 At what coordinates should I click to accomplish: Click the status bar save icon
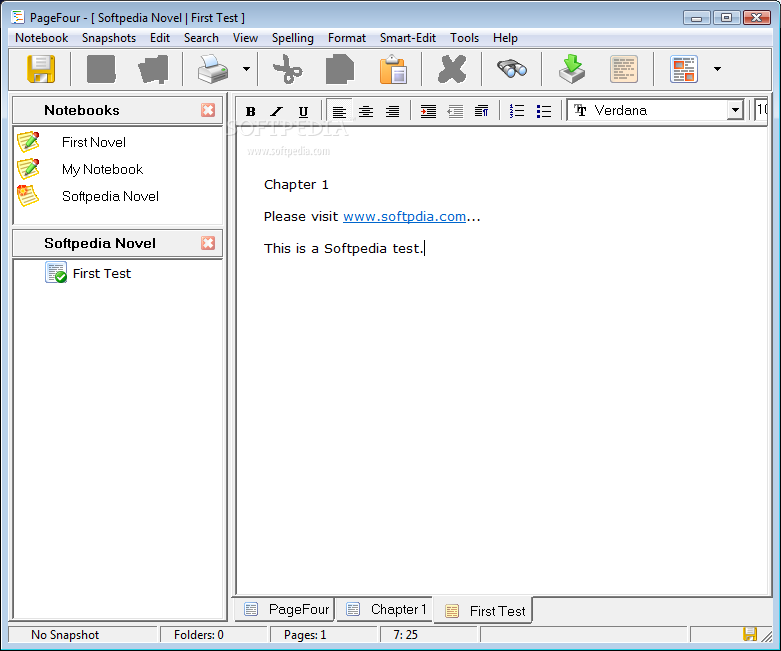[750, 634]
